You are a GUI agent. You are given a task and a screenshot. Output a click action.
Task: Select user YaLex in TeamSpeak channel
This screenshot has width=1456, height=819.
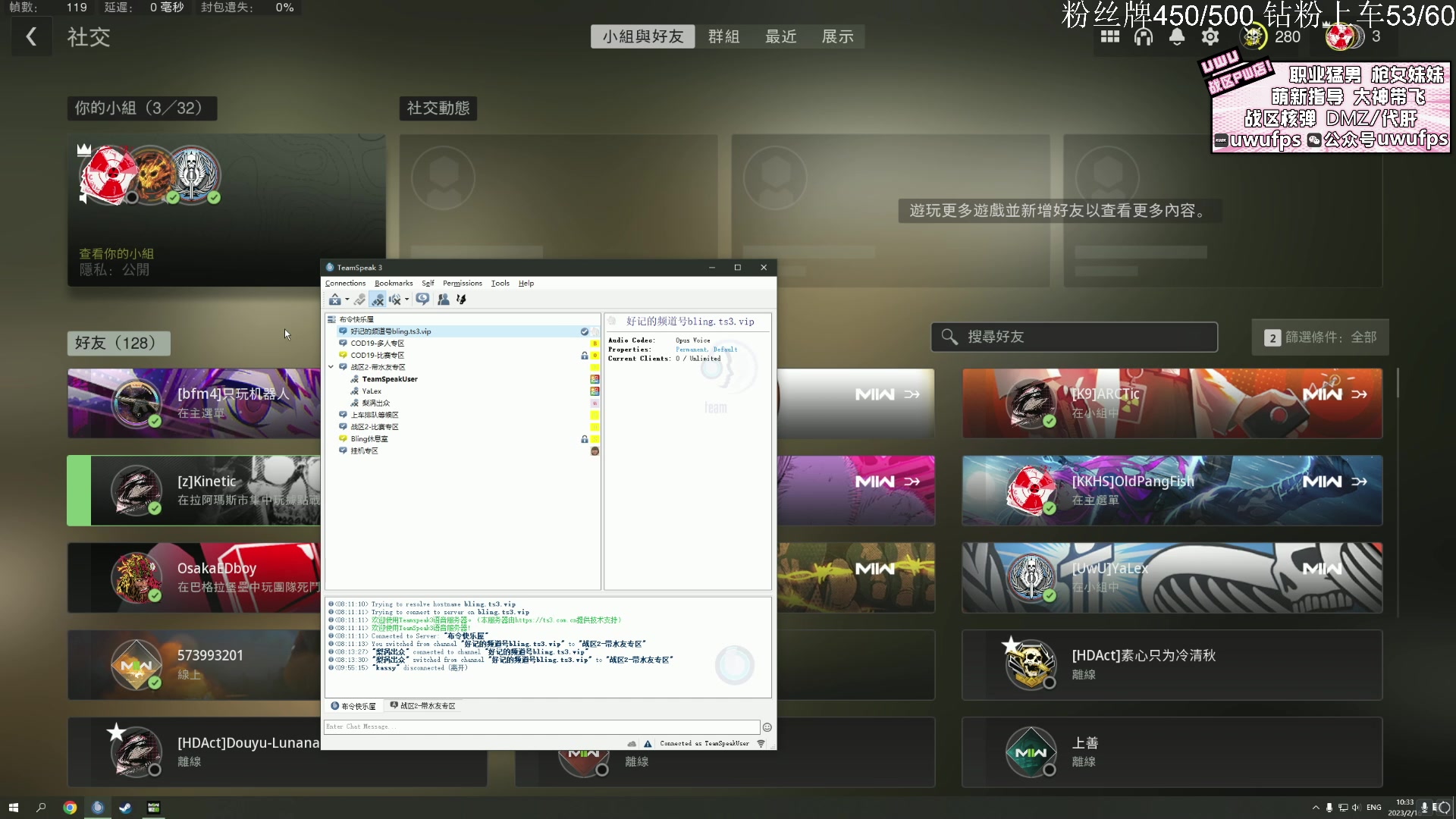[x=371, y=391]
